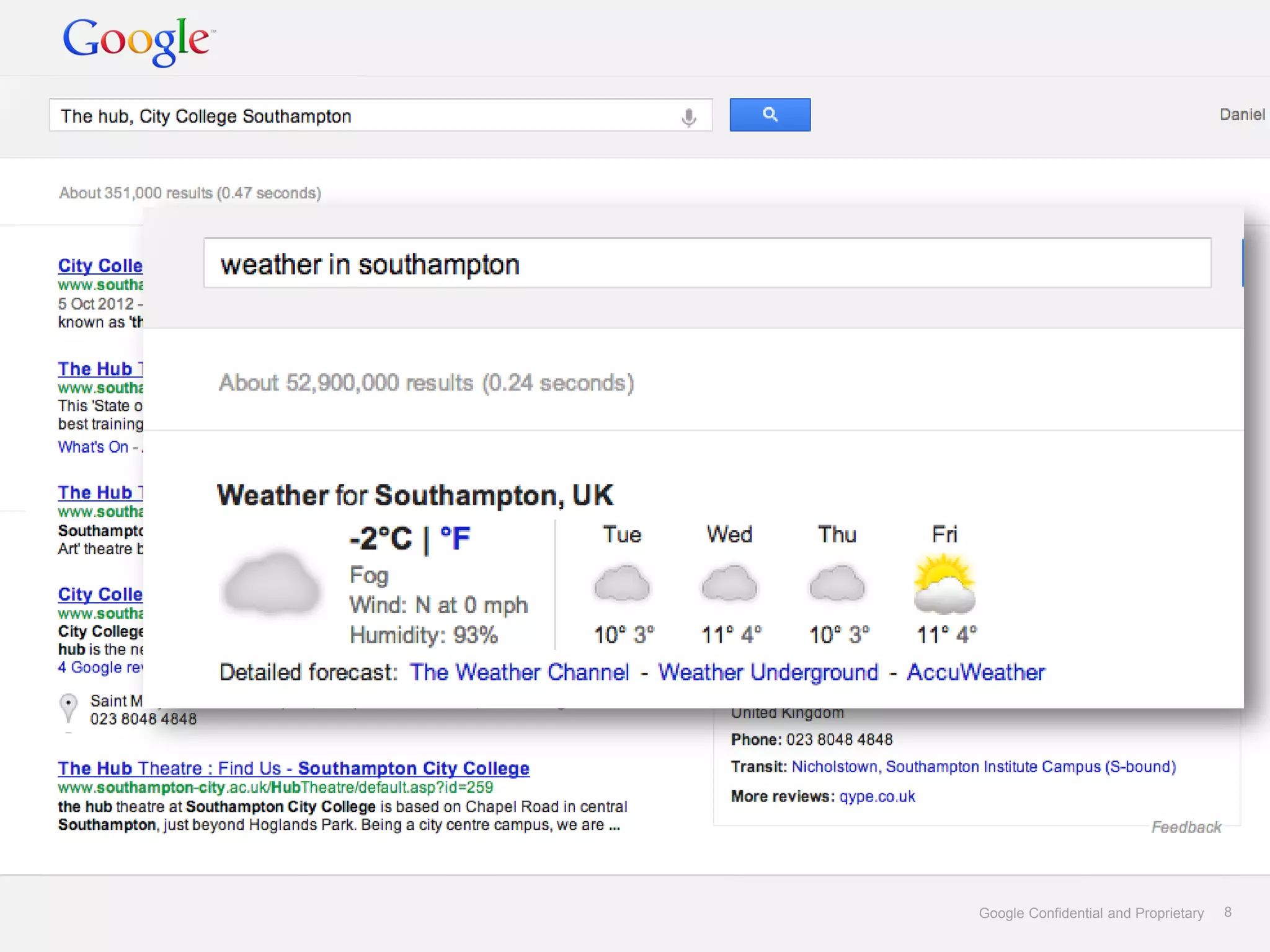This screenshot has width=1270, height=952.
Task: Click the large fog cloud weather icon
Action: 272,583
